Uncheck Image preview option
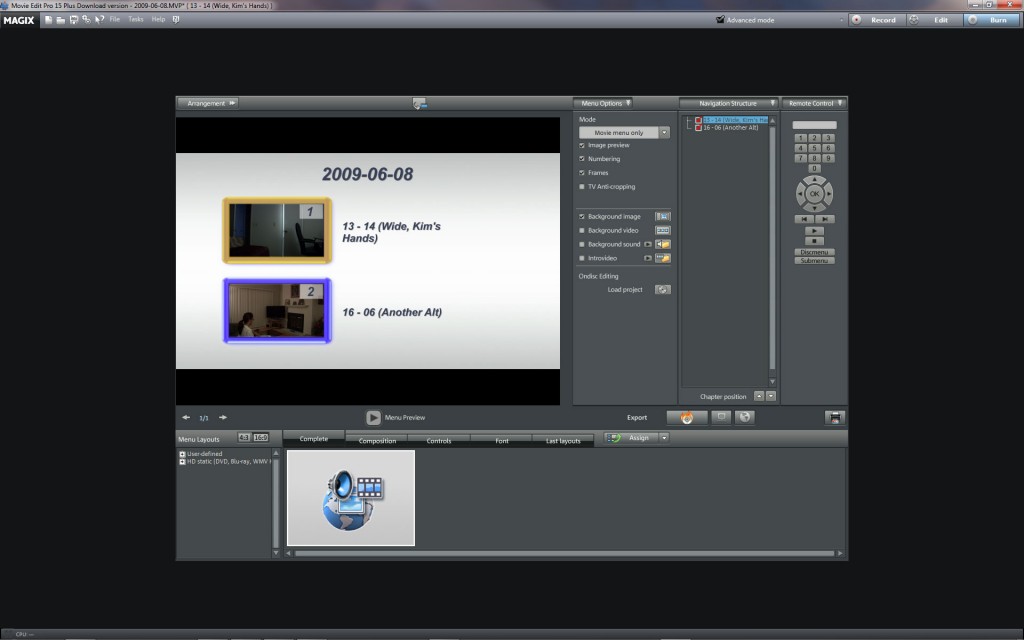Screen dimensions: 1024x640 coord(582,145)
